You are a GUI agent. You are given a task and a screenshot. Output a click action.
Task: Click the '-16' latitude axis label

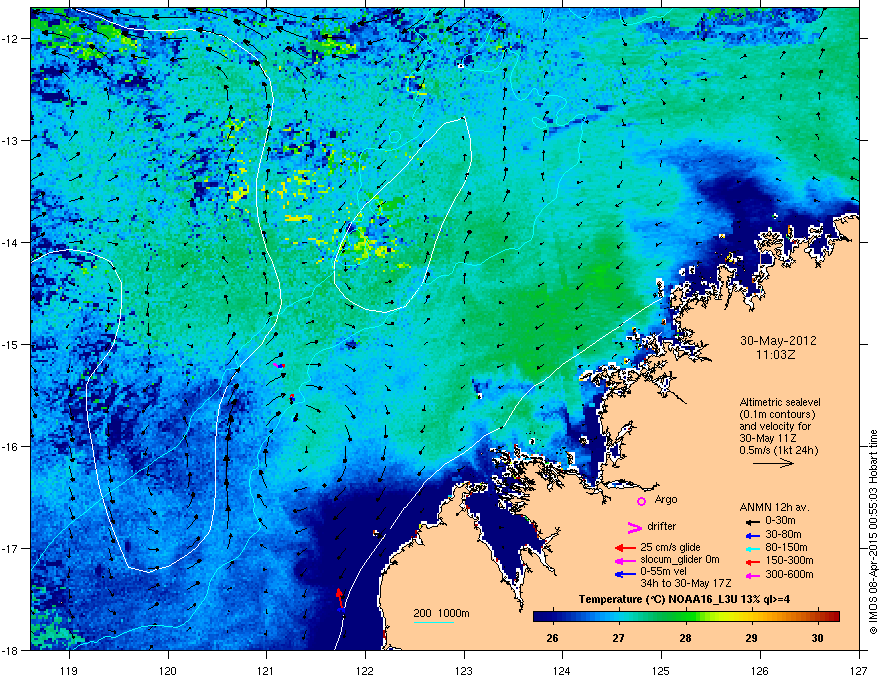[x=10, y=447]
